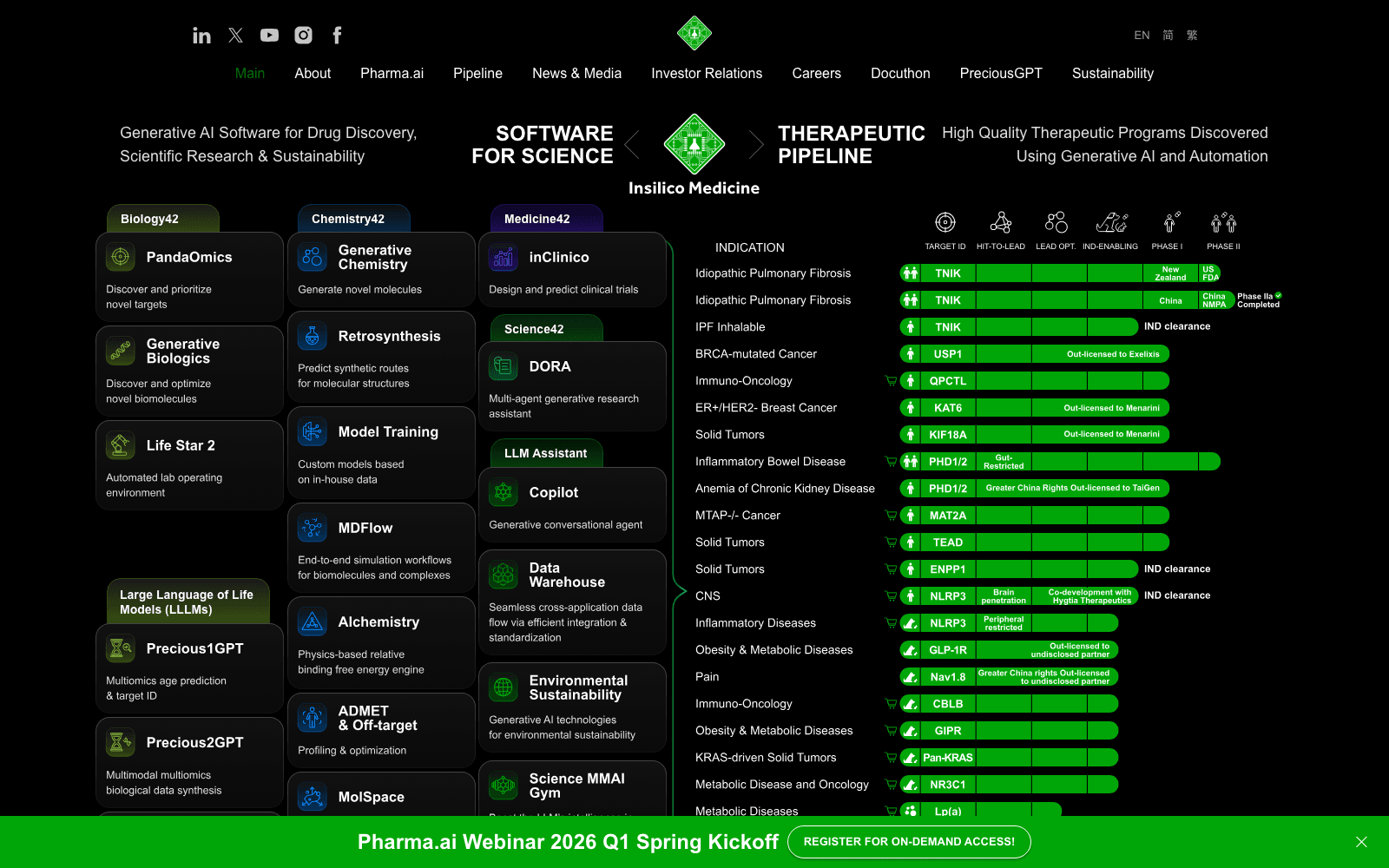Screen dimensions: 1389x868
Task: Open the Docuthon menu item
Action: pyautogui.click(x=900, y=74)
